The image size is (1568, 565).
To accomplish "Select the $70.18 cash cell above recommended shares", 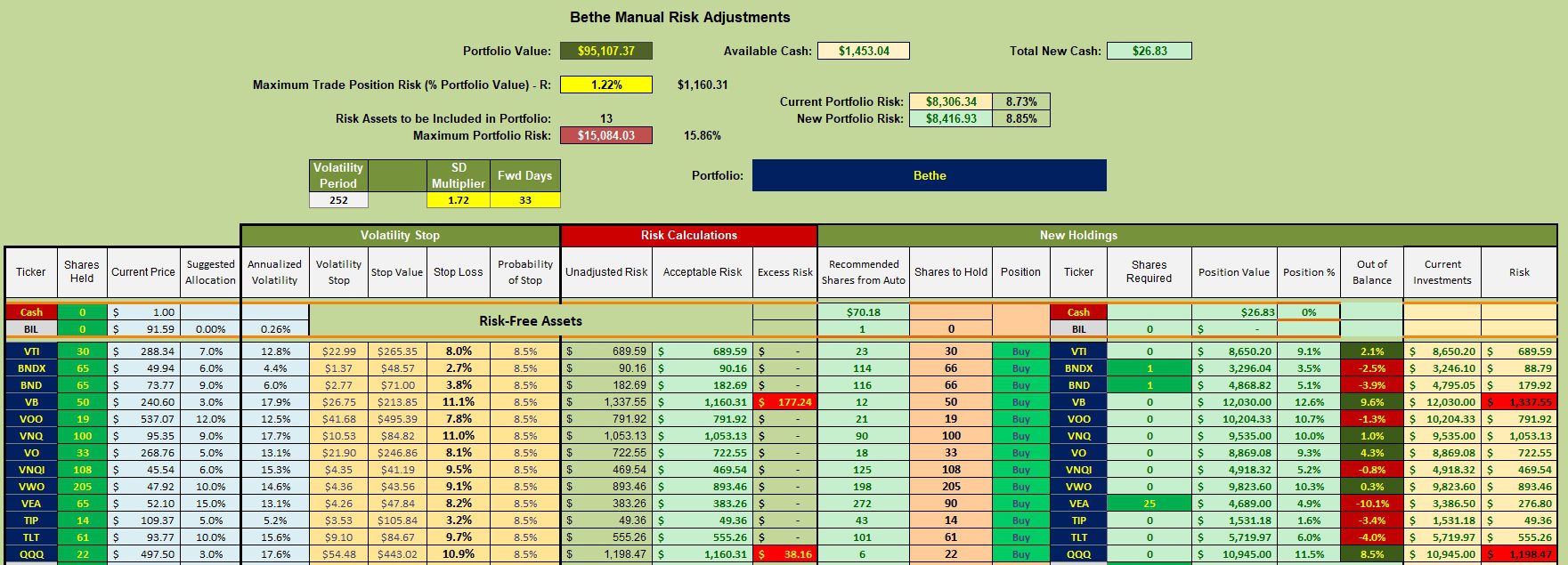I will pyautogui.click(x=863, y=312).
